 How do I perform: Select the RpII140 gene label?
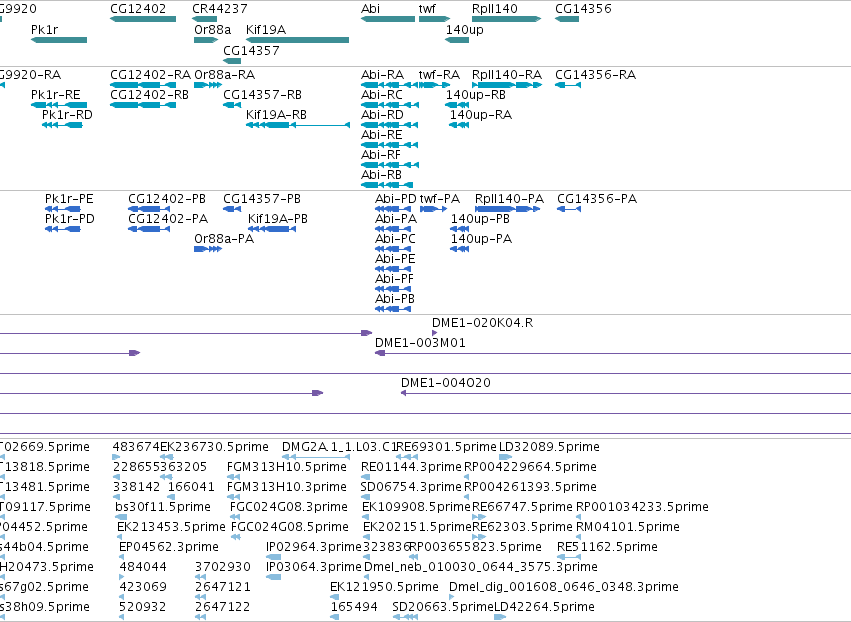pyautogui.click(x=495, y=9)
